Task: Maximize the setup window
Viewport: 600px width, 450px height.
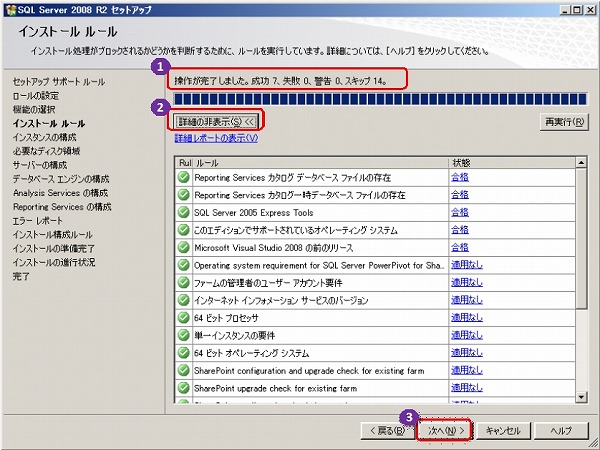Action: [577, 10]
